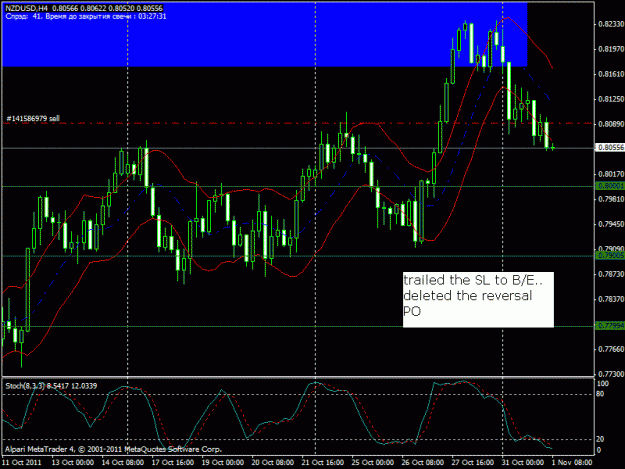The width and height of the screenshot is (625, 469).
Task: Click the 26 Oct 08:00 time label
Action: coord(423,462)
